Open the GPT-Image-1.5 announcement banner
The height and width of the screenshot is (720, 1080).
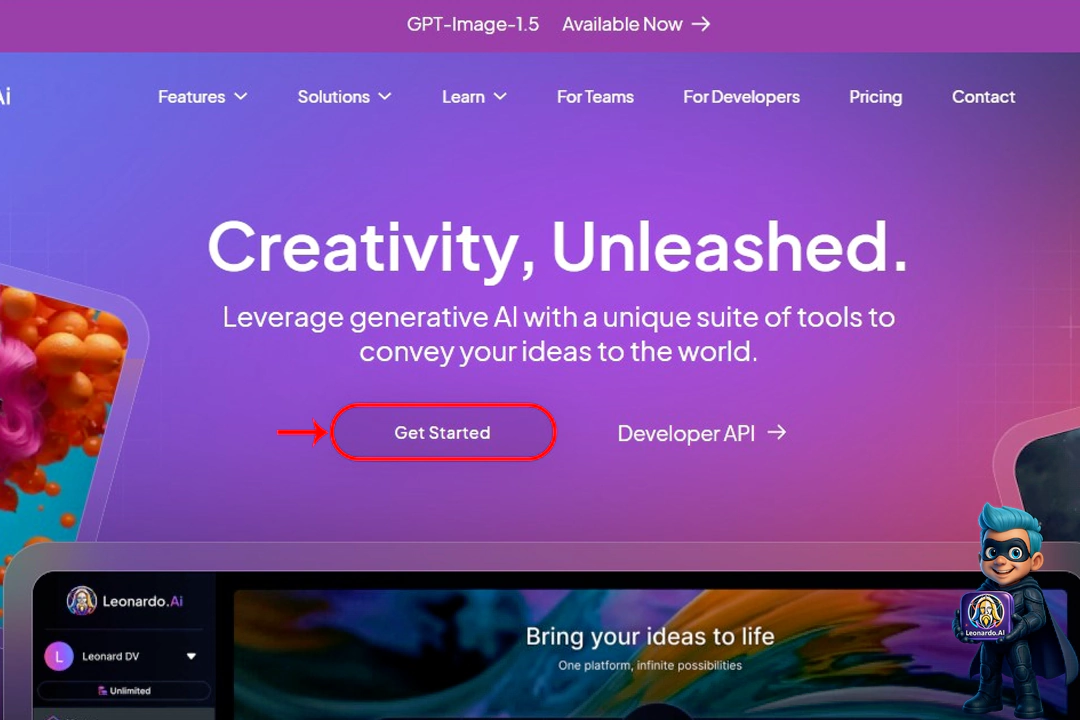558,25
